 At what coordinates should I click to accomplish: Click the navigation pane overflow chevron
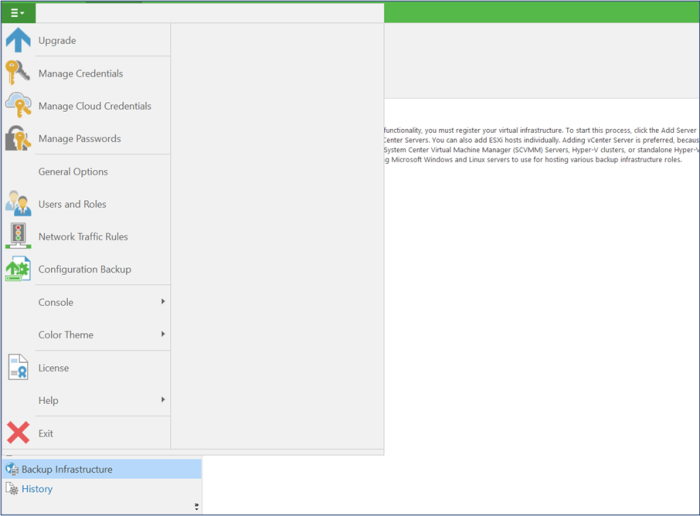click(x=196, y=507)
